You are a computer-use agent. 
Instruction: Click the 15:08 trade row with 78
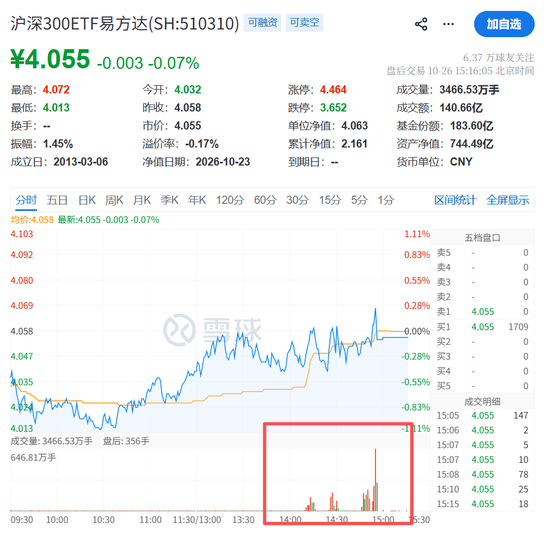click(x=482, y=474)
